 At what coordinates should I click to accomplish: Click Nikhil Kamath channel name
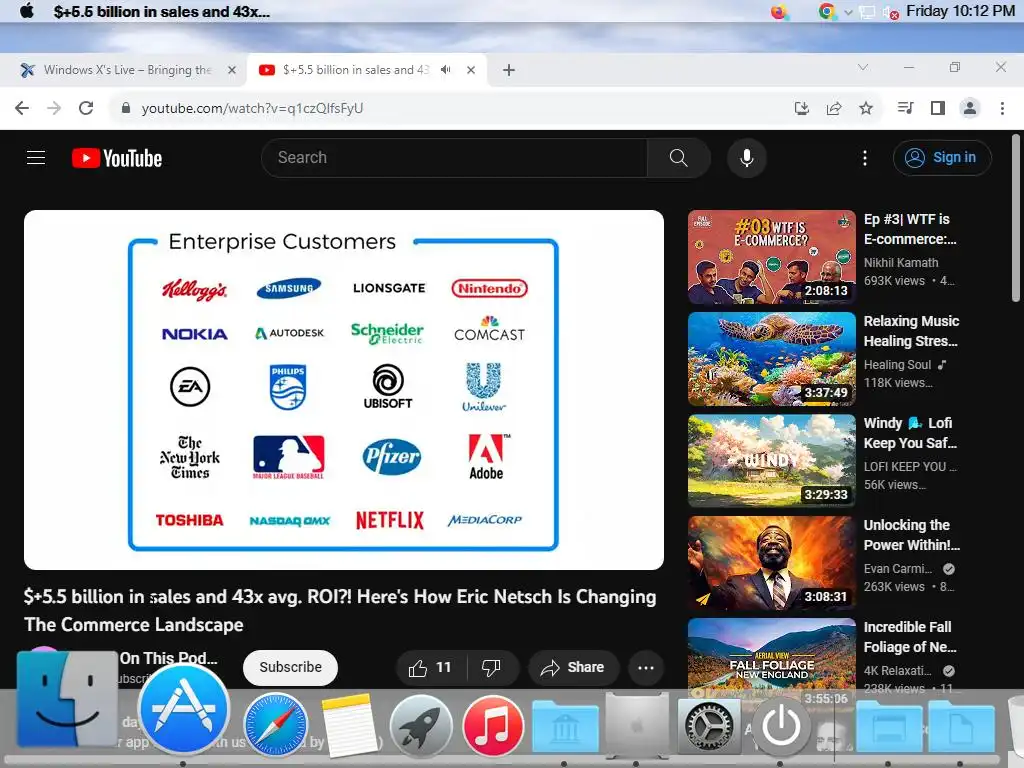pyautogui.click(x=901, y=263)
